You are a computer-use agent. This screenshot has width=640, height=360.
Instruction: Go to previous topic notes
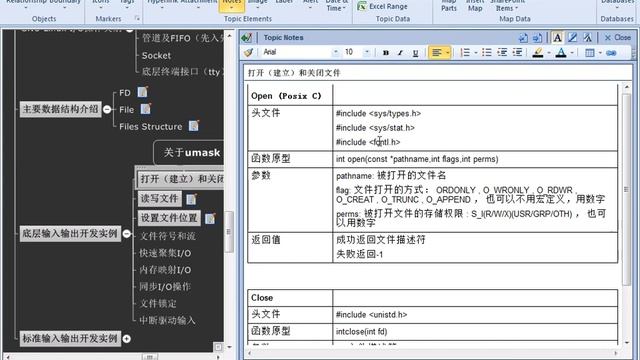coord(523,38)
